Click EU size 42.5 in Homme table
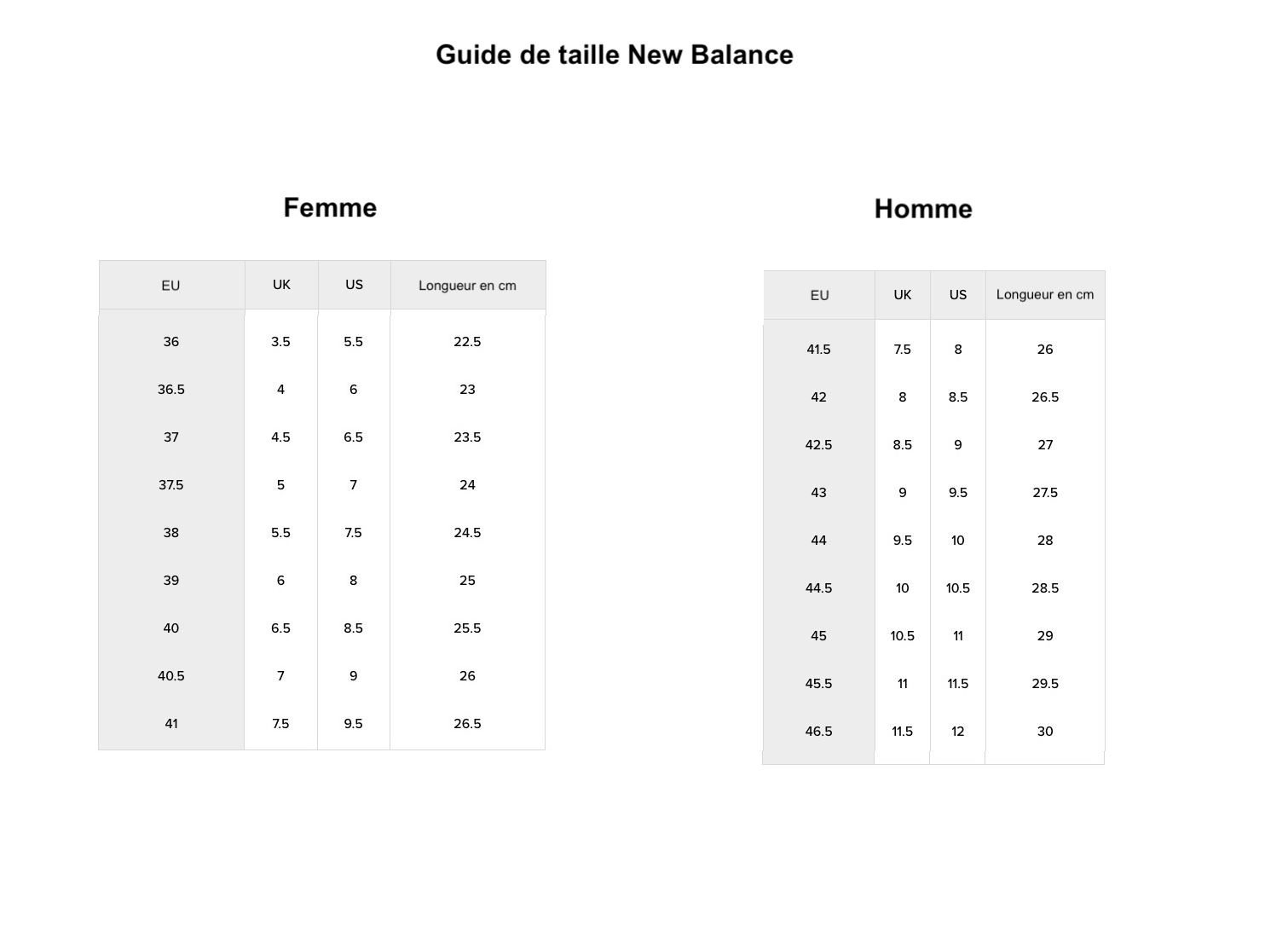This screenshot has height=926, width=1288. point(818,445)
